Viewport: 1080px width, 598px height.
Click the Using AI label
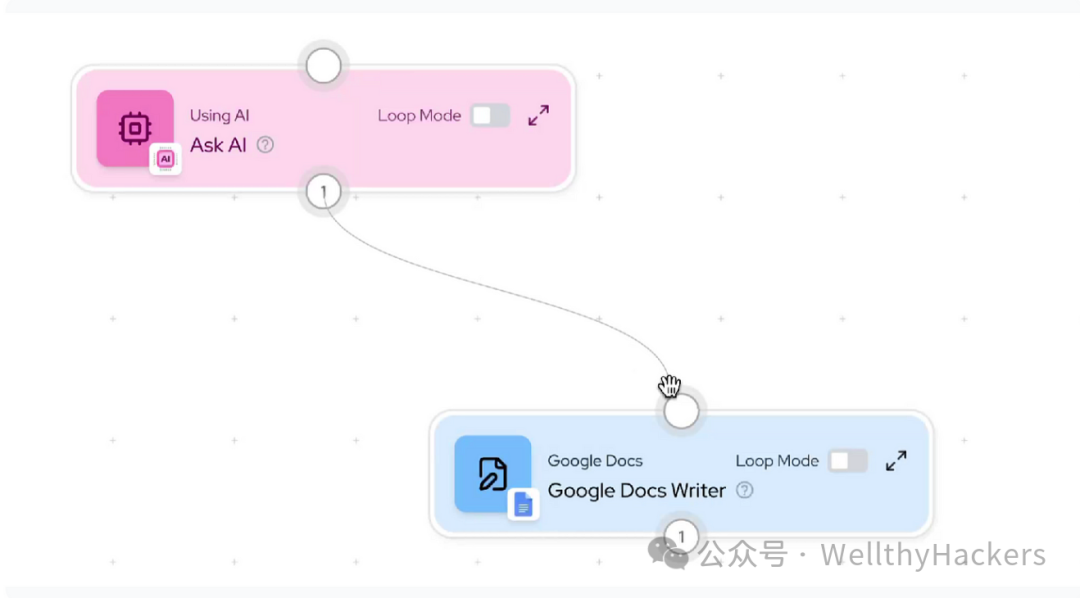point(220,116)
